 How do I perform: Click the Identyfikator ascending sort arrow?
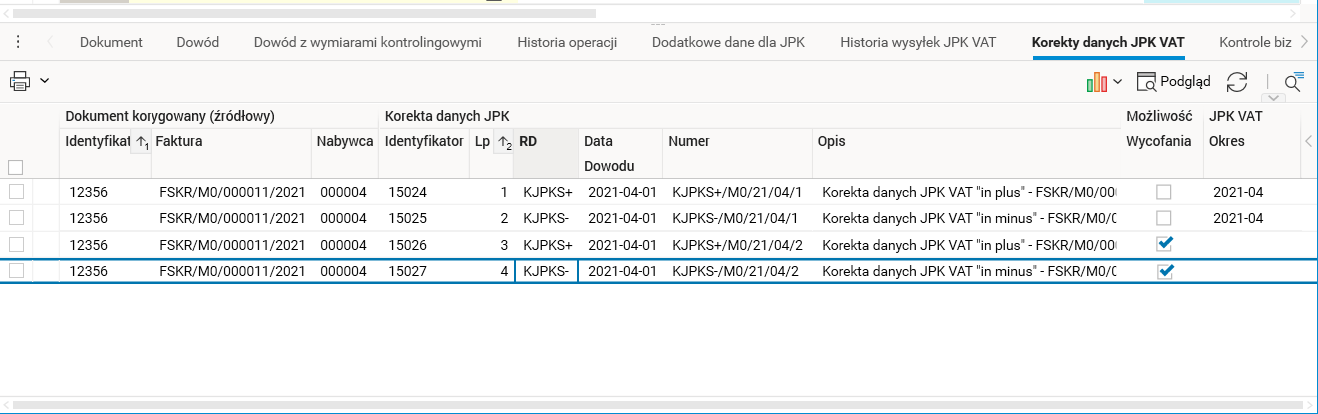(141, 142)
